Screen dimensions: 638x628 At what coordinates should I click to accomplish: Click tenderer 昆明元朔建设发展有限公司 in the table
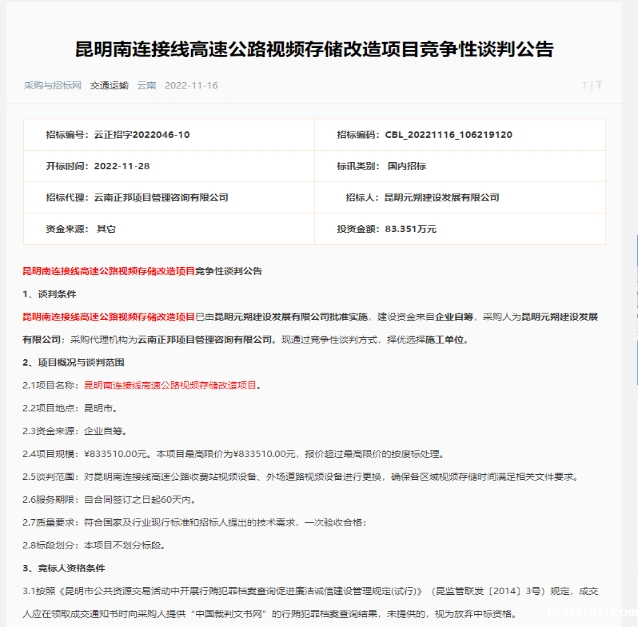click(x=441, y=197)
